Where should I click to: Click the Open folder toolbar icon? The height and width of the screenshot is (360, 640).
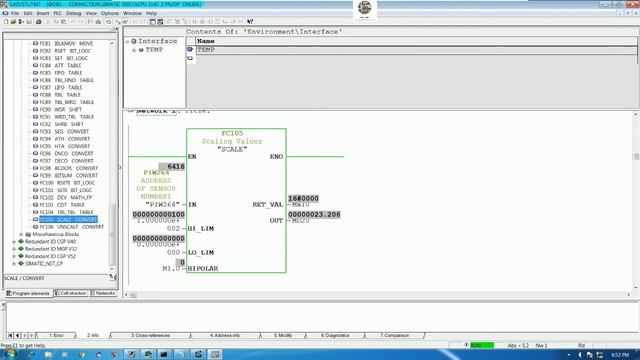click(x=13, y=22)
